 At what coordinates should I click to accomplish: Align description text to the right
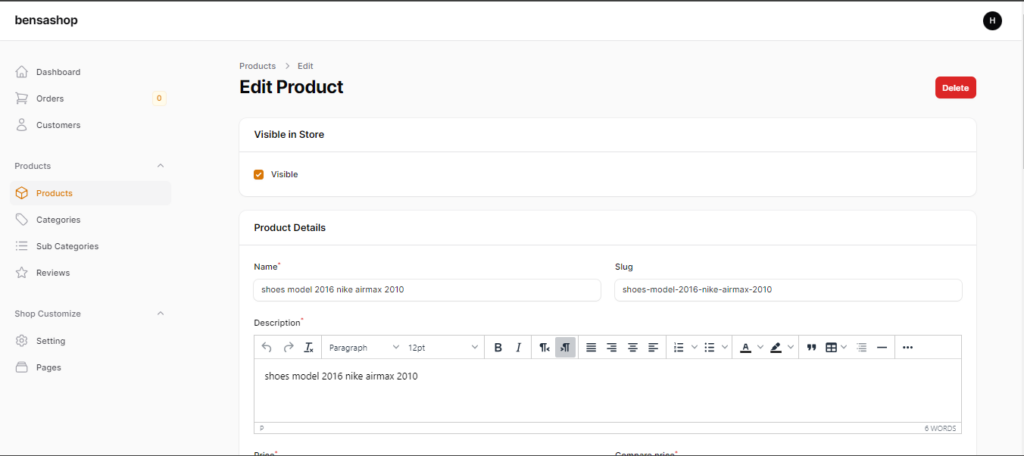pos(612,348)
